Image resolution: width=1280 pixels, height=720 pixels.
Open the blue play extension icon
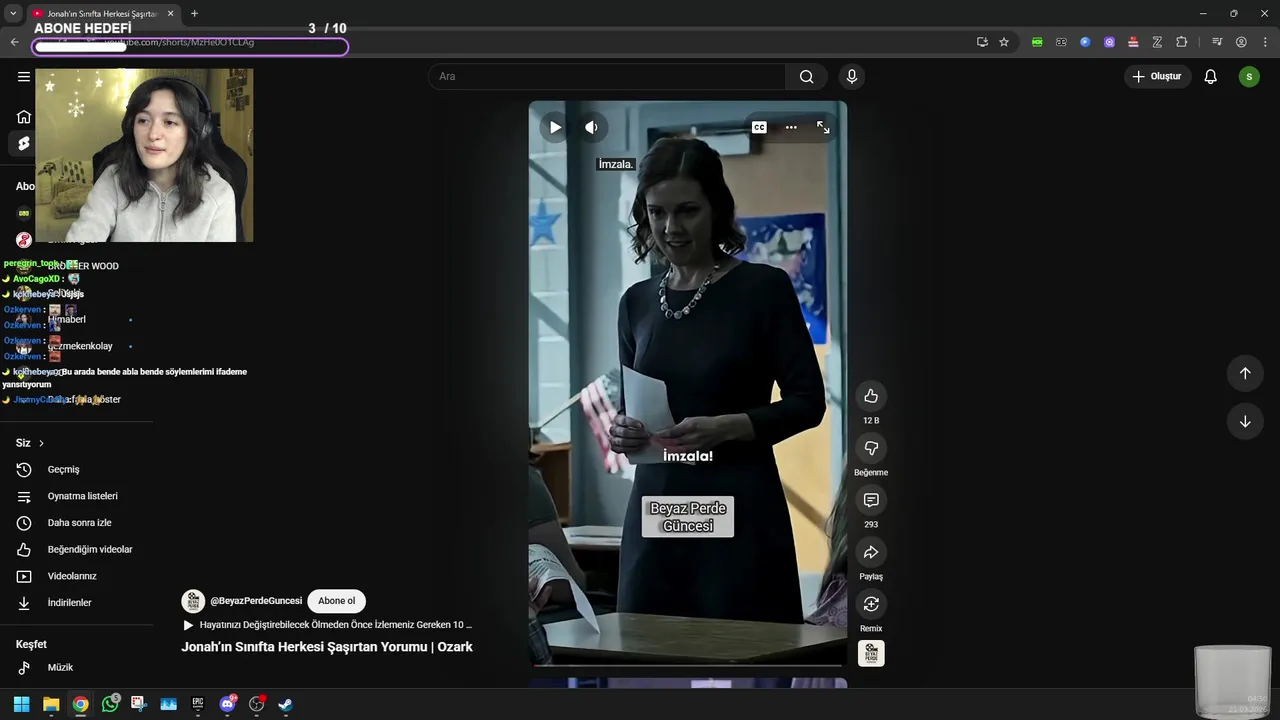[x=1085, y=42]
